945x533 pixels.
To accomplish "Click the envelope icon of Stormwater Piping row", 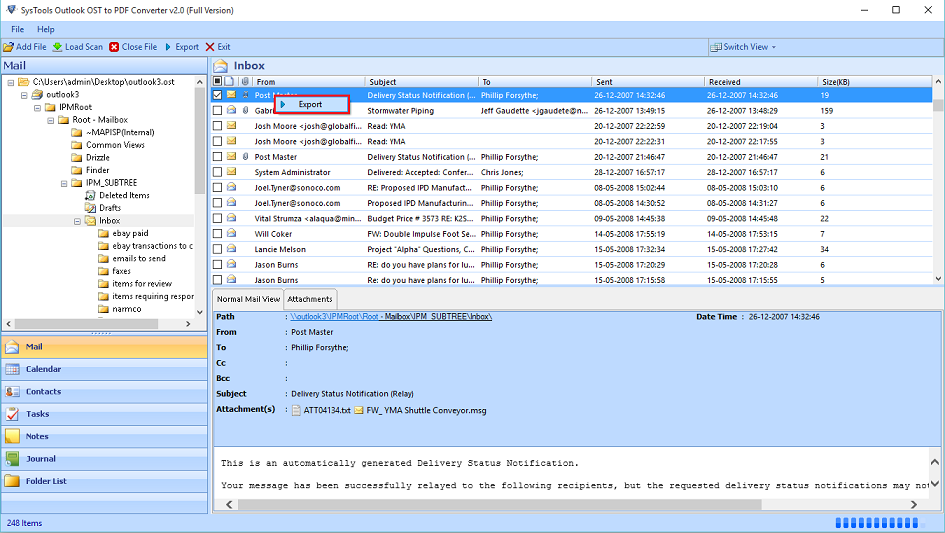I will pyautogui.click(x=231, y=110).
